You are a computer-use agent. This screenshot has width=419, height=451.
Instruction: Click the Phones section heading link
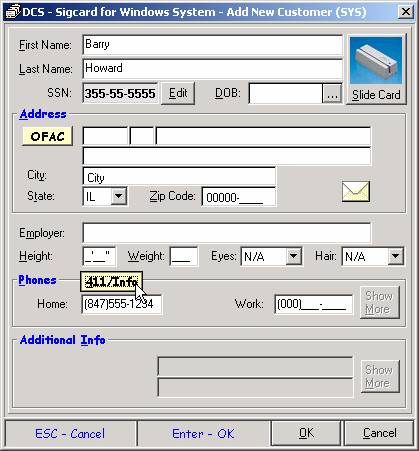click(x=37, y=280)
